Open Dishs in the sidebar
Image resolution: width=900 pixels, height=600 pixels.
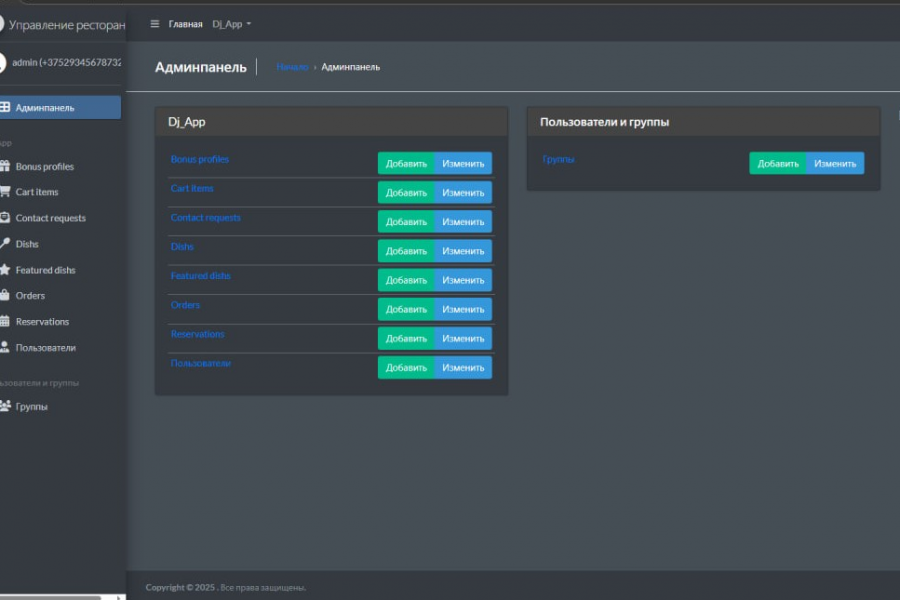click(27, 243)
